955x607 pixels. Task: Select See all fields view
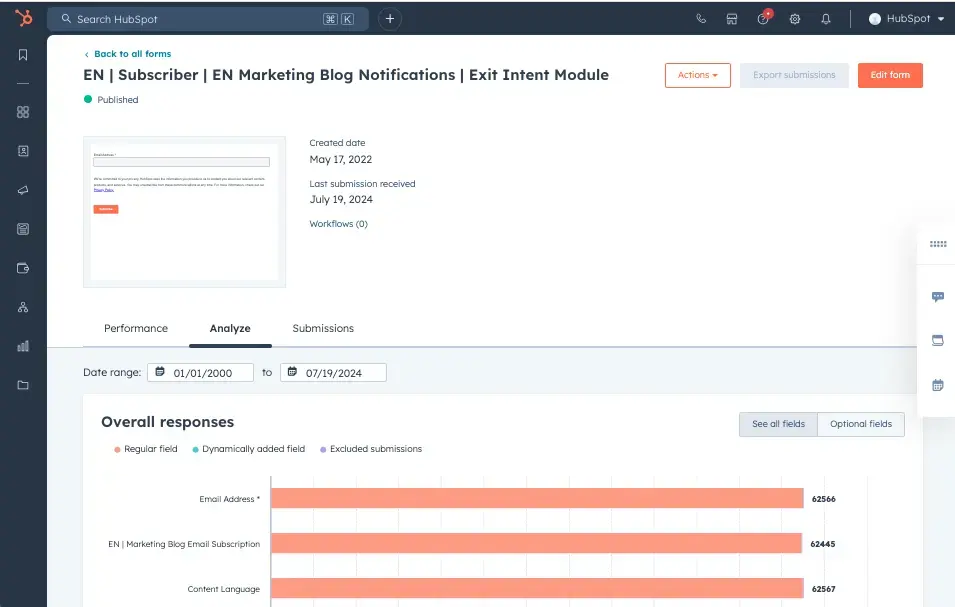click(778, 424)
